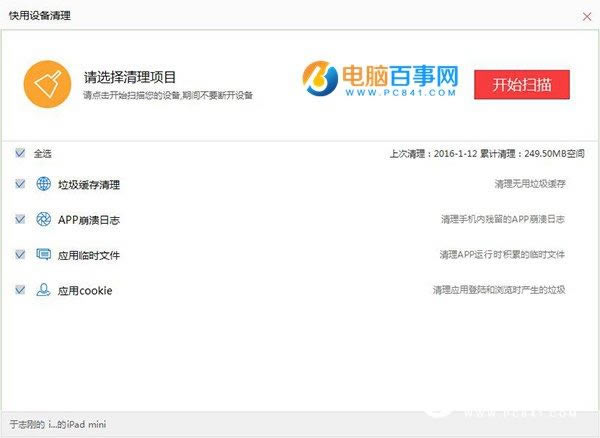The height and width of the screenshot is (438, 600).
Task: Disable the 应用临时文件 checkbox
Action: coord(20,255)
